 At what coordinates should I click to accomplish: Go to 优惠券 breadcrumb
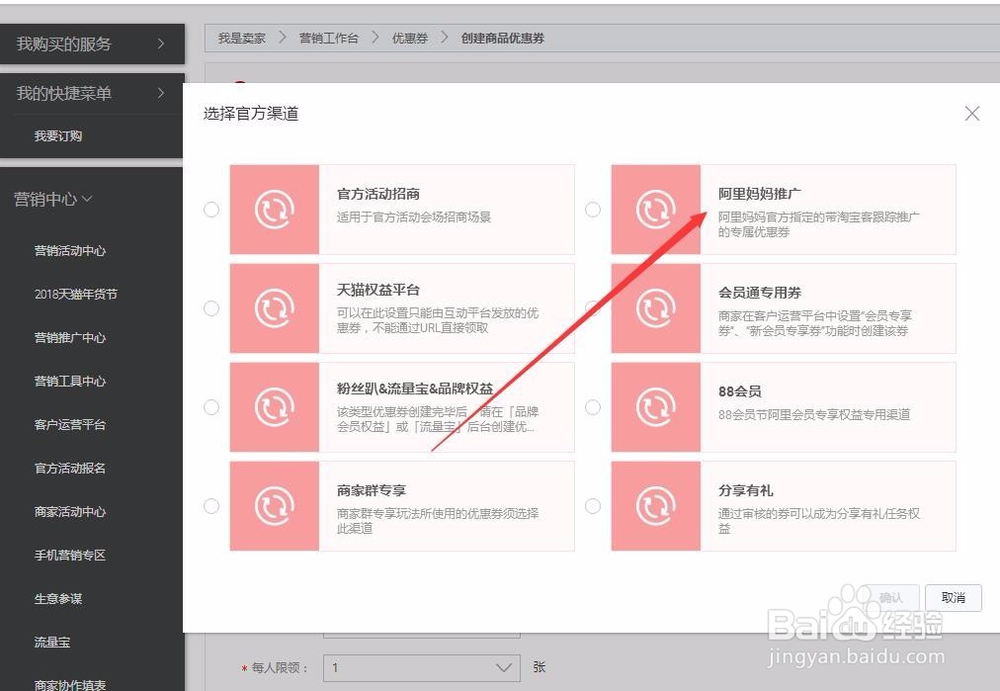point(410,38)
